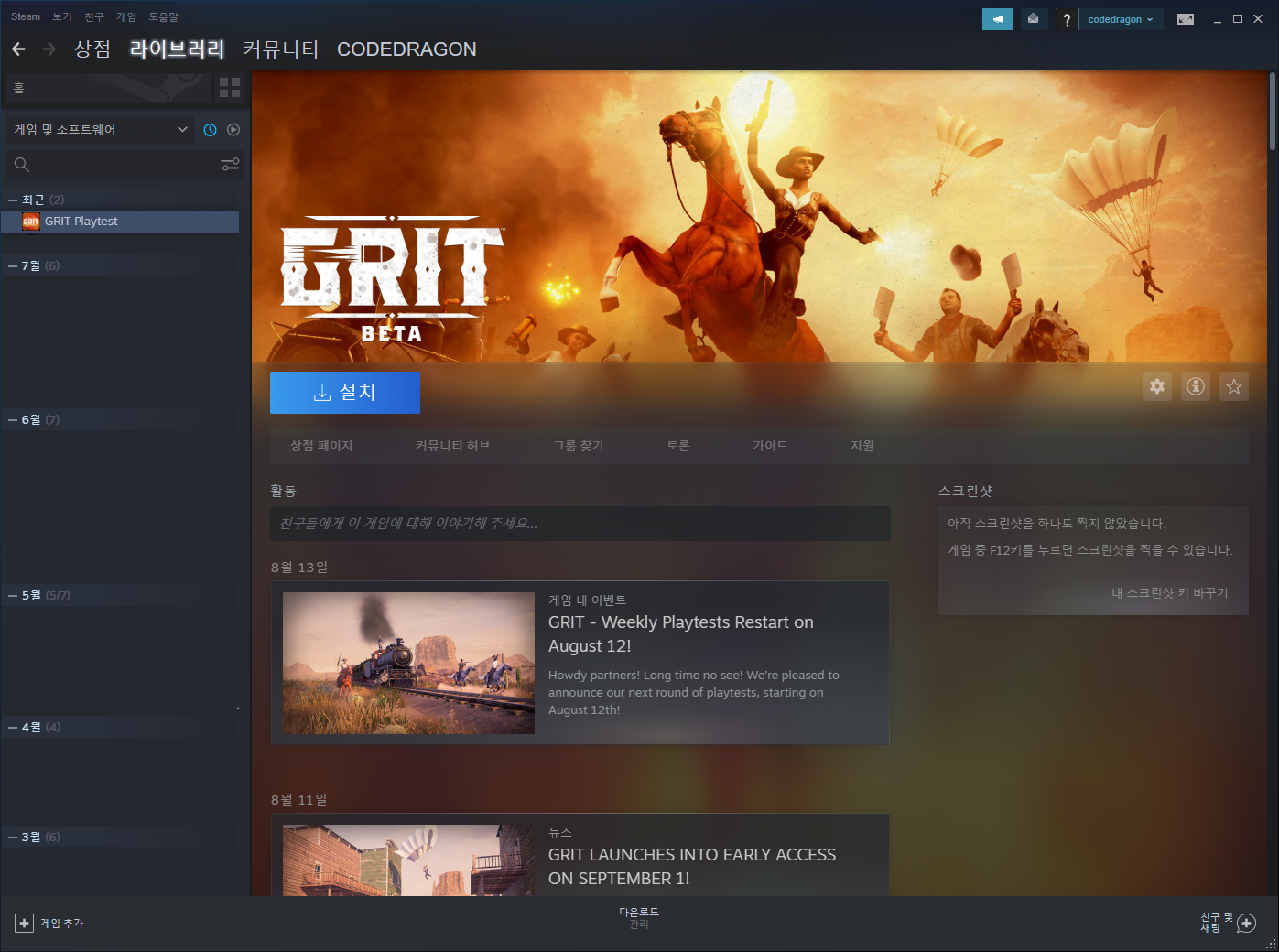Open friends and chat plus icon
1279x952 pixels.
click(1246, 923)
